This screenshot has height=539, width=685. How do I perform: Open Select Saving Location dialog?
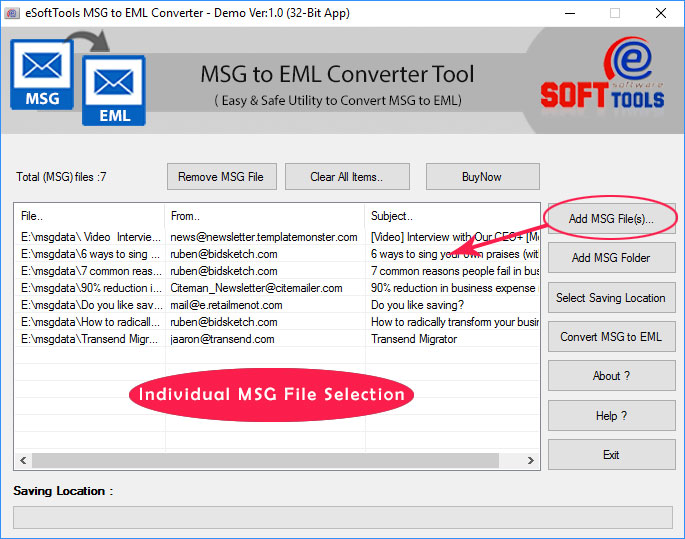[612, 297]
